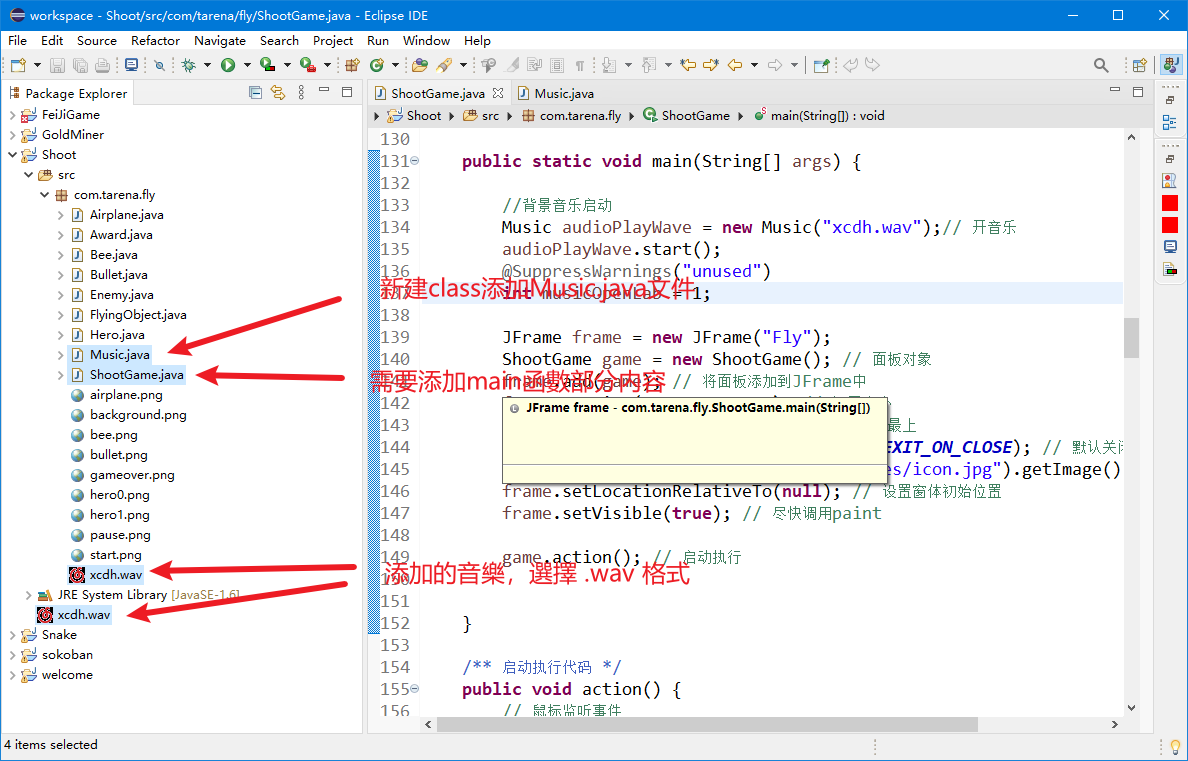Screen dimensions: 1188x761
Task: Minimize the Package Explorer view
Action: [x=324, y=91]
